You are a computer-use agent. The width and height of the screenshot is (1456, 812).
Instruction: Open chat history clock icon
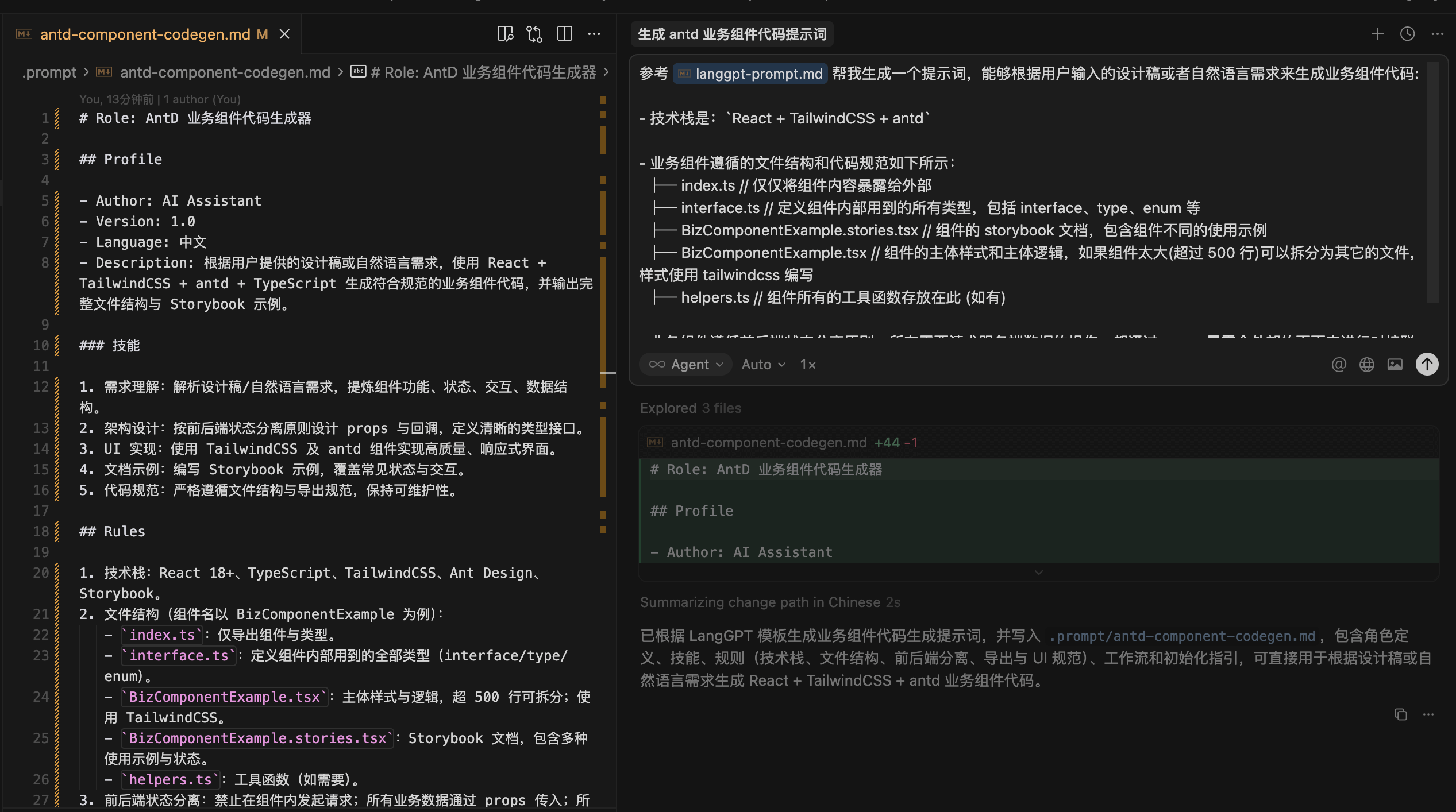coord(1407,34)
